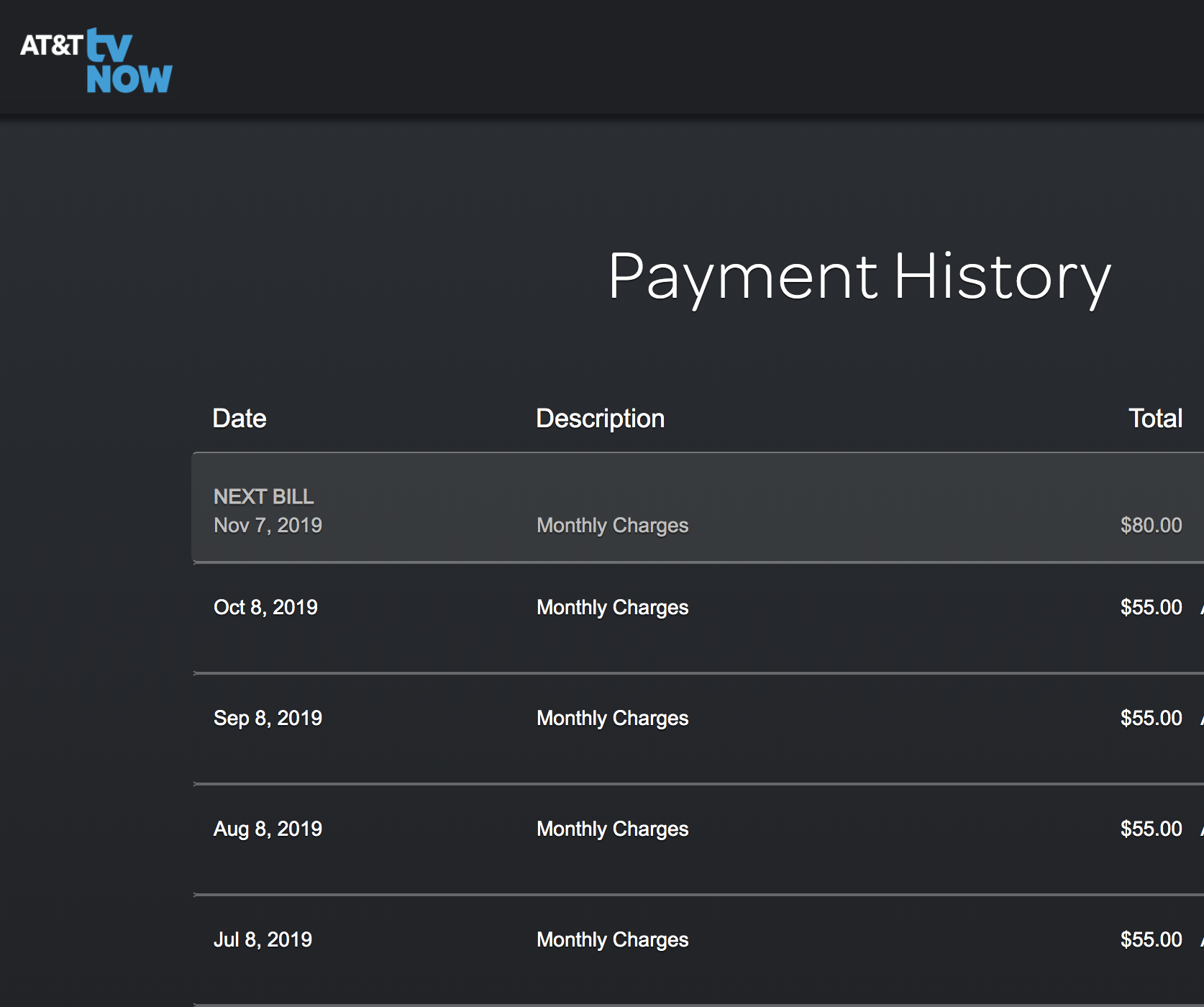The image size is (1204, 1007).
Task: Select the NEXT BILL label
Action: pos(263,496)
